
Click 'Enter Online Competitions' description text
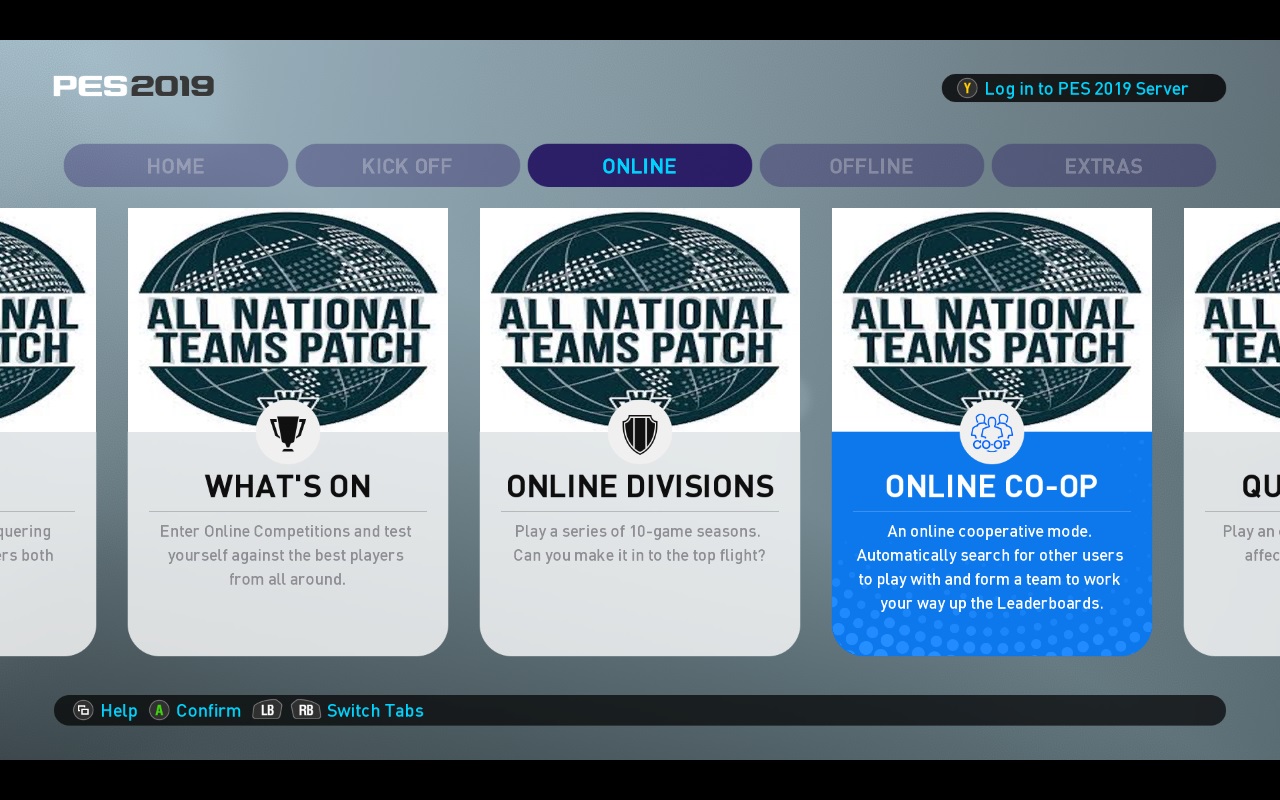coord(288,555)
